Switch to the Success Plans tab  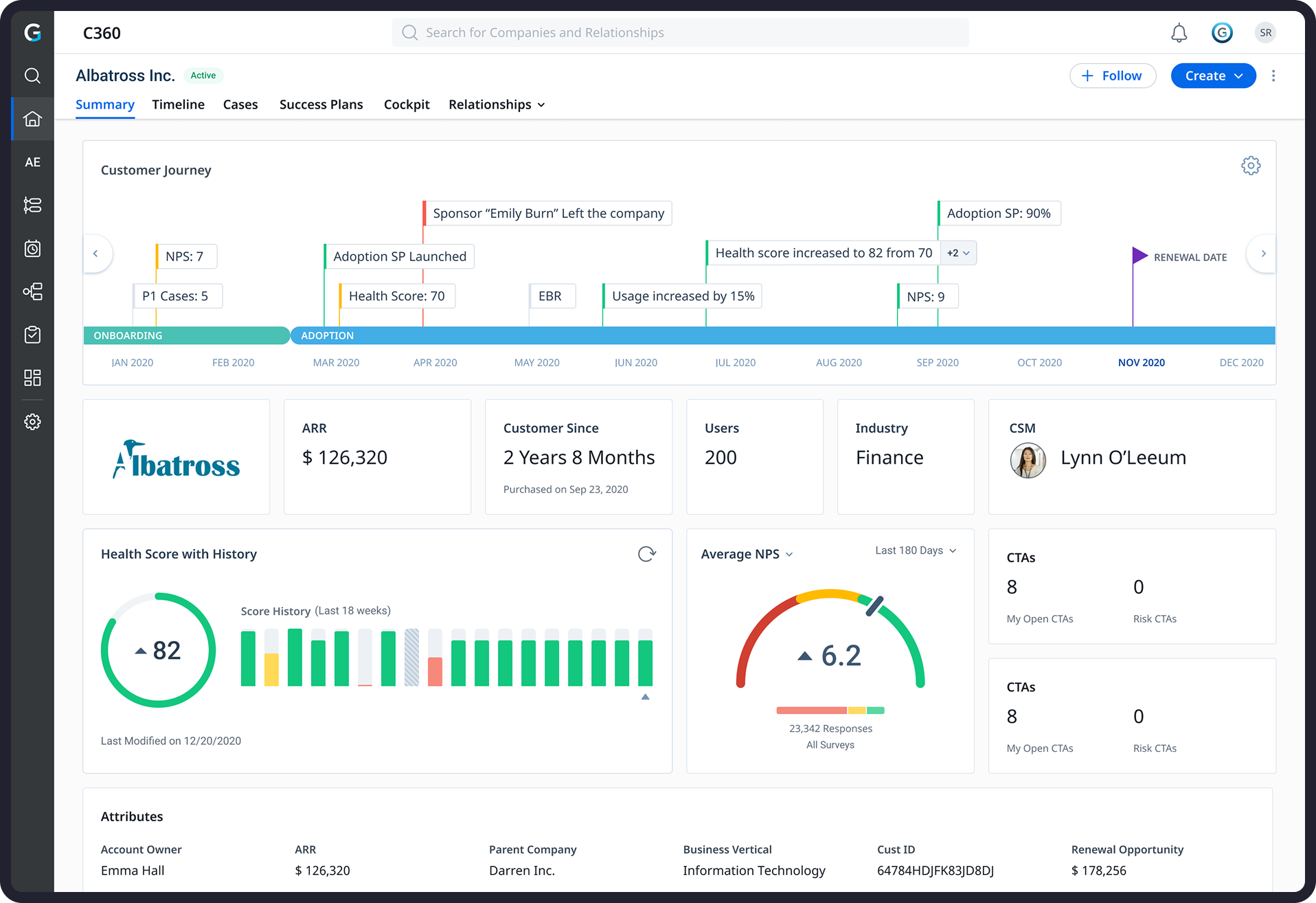[321, 104]
